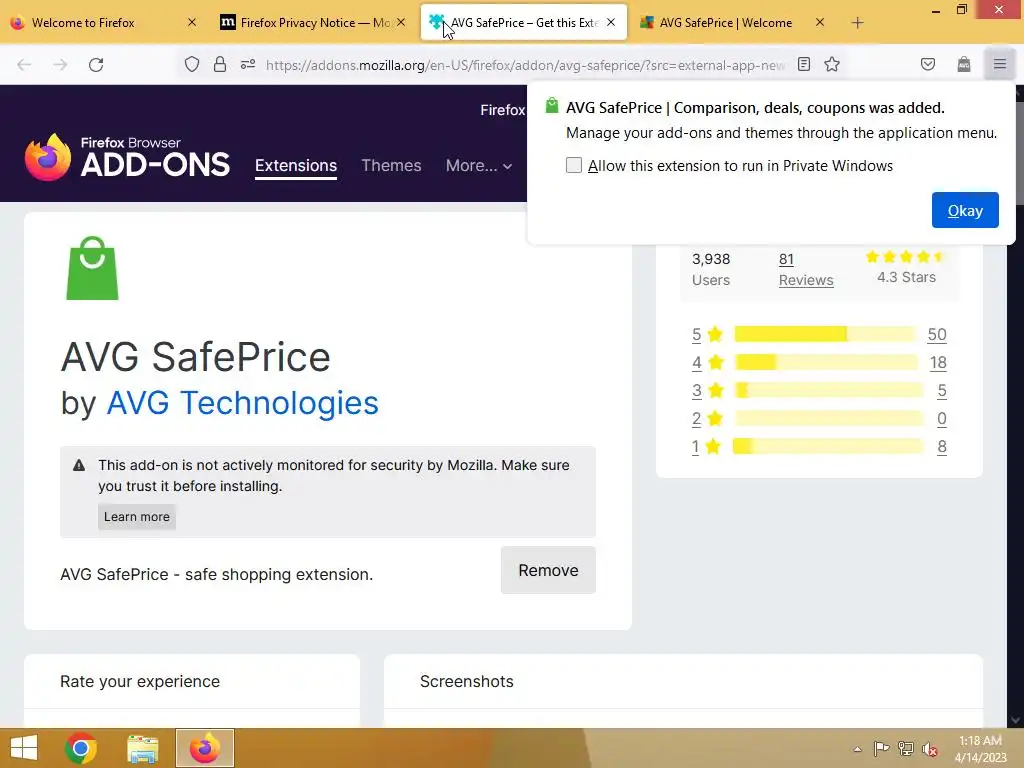Viewport: 1024px width, 768px height.
Task: Close the Firefox Privacy Notice tab
Action: pyautogui.click(x=401, y=22)
